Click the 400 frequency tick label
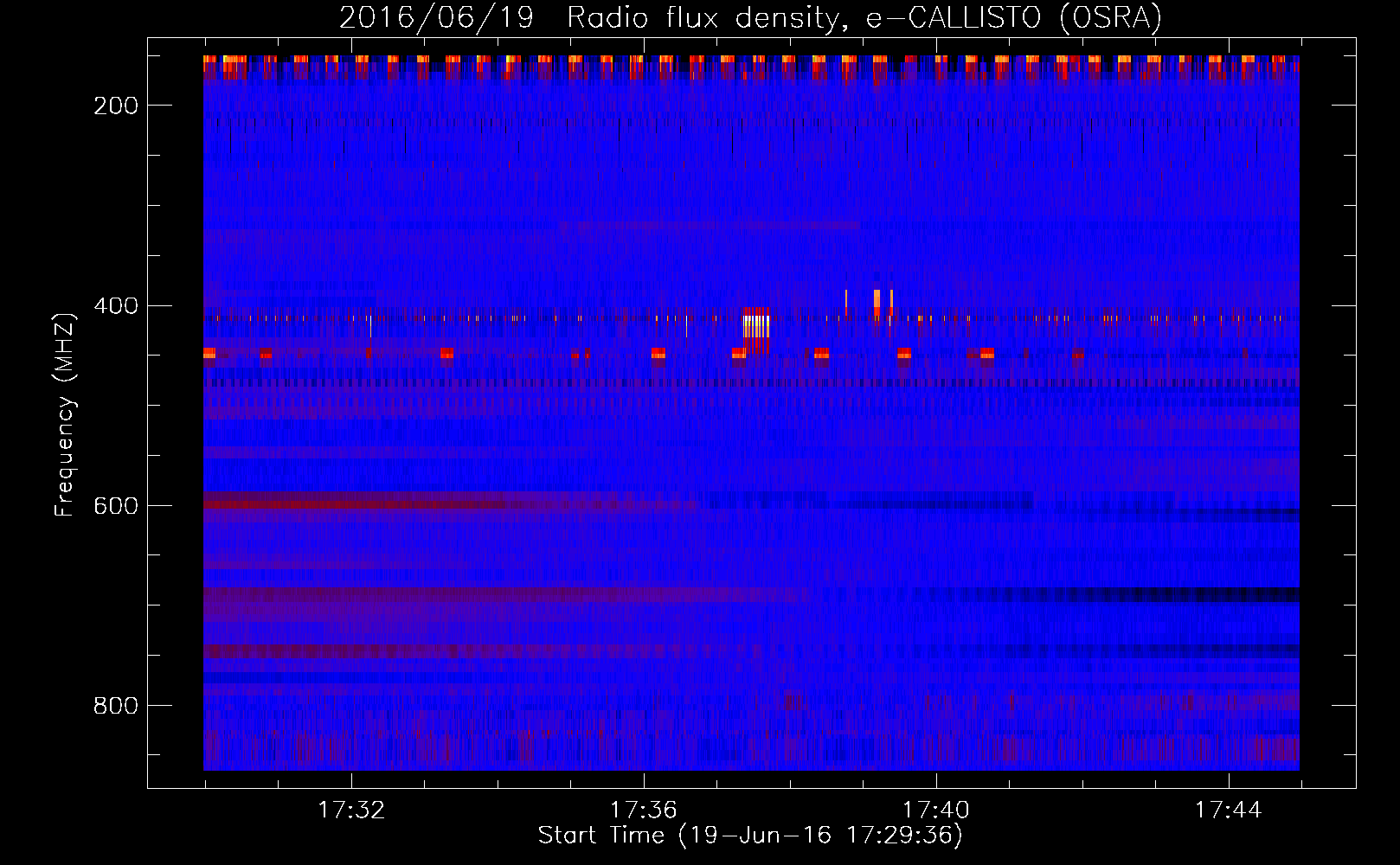The width and height of the screenshot is (1400, 865). click(116, 306)
